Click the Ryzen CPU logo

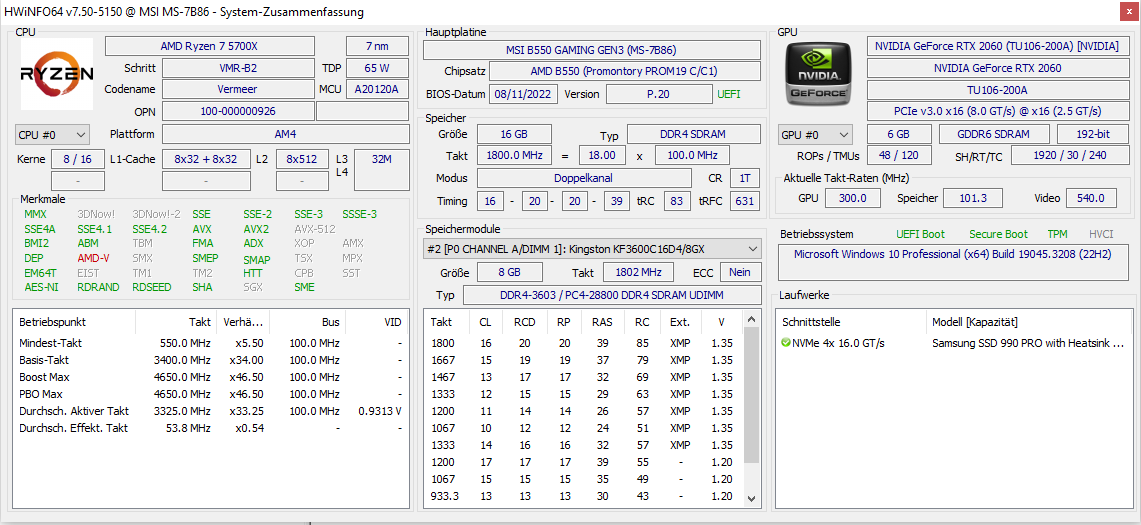pos(57,74)
